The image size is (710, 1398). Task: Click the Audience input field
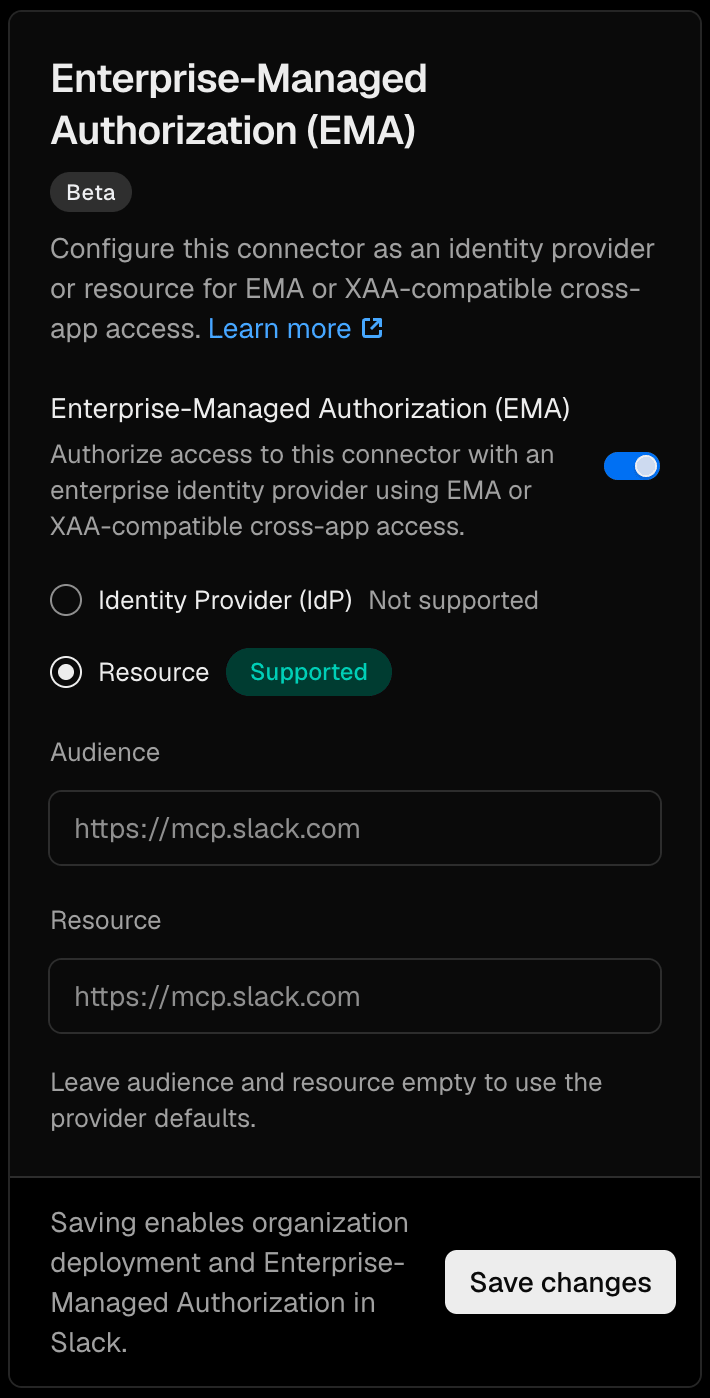tap(355, 828)
